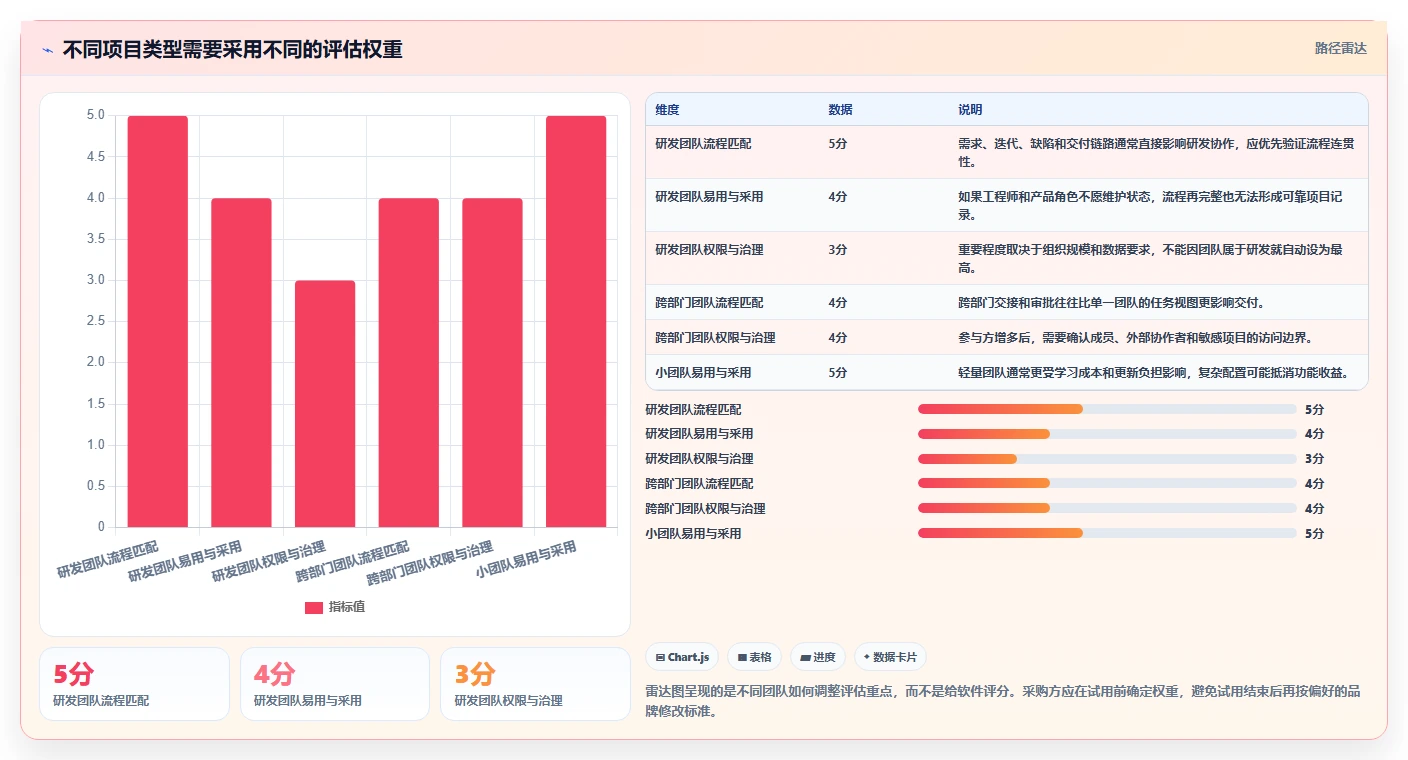Click the 研发团队流程匹配 label in the progress list
This screenshot has width=1408, height=760.
pyautogui.click(x=694, y=410)
